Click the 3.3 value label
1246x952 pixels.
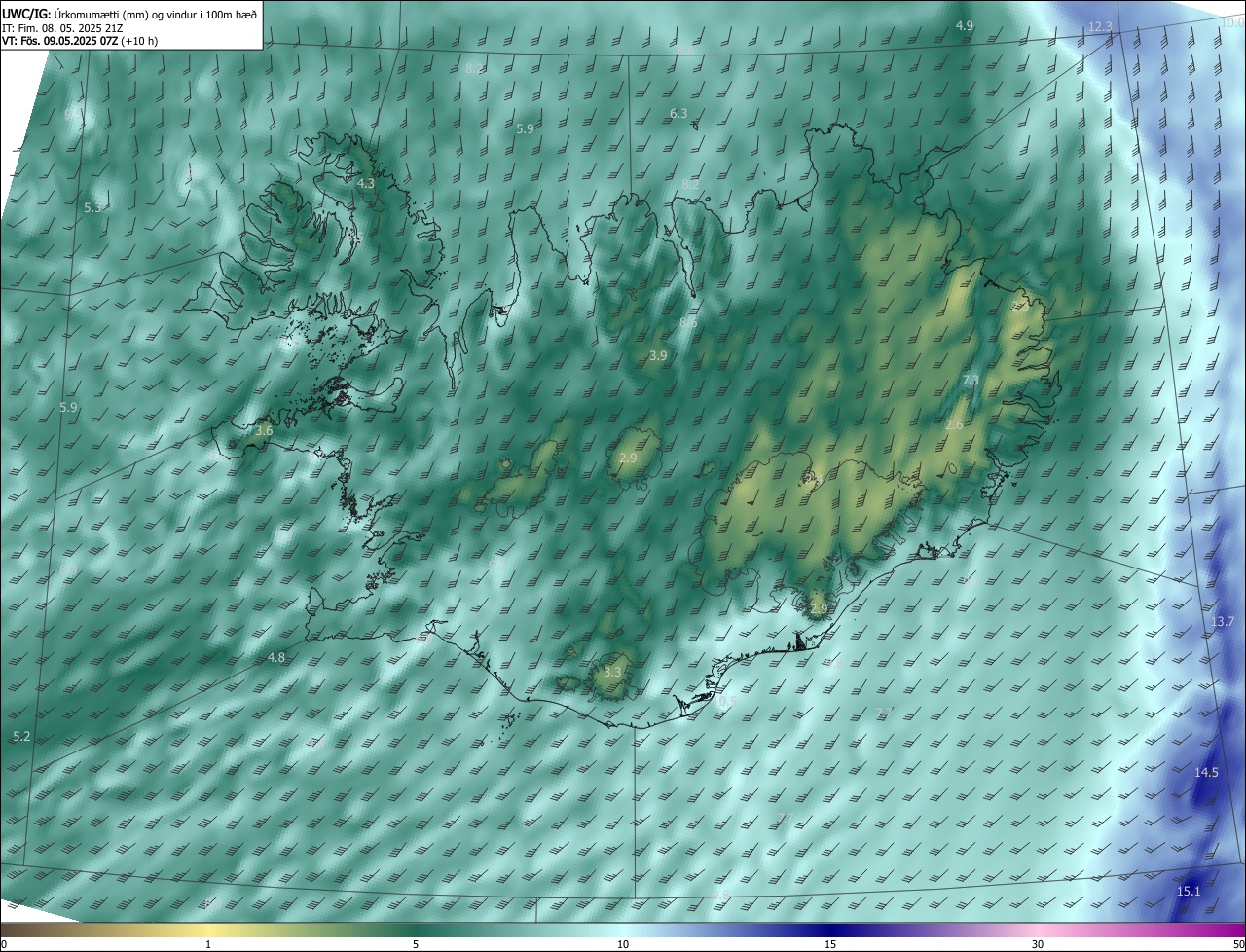[x=612, y=672]
